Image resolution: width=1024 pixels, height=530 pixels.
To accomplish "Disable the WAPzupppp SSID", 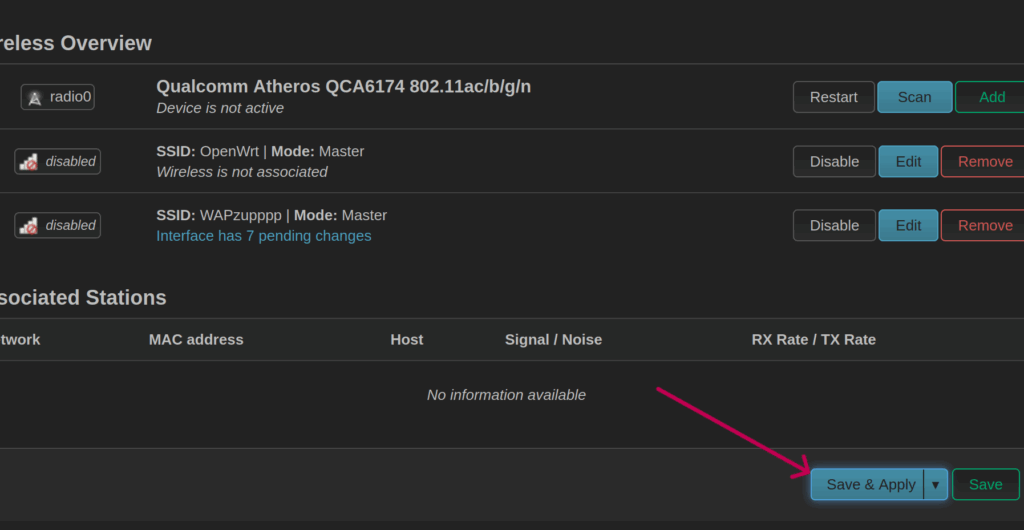I will coord(834,225).
